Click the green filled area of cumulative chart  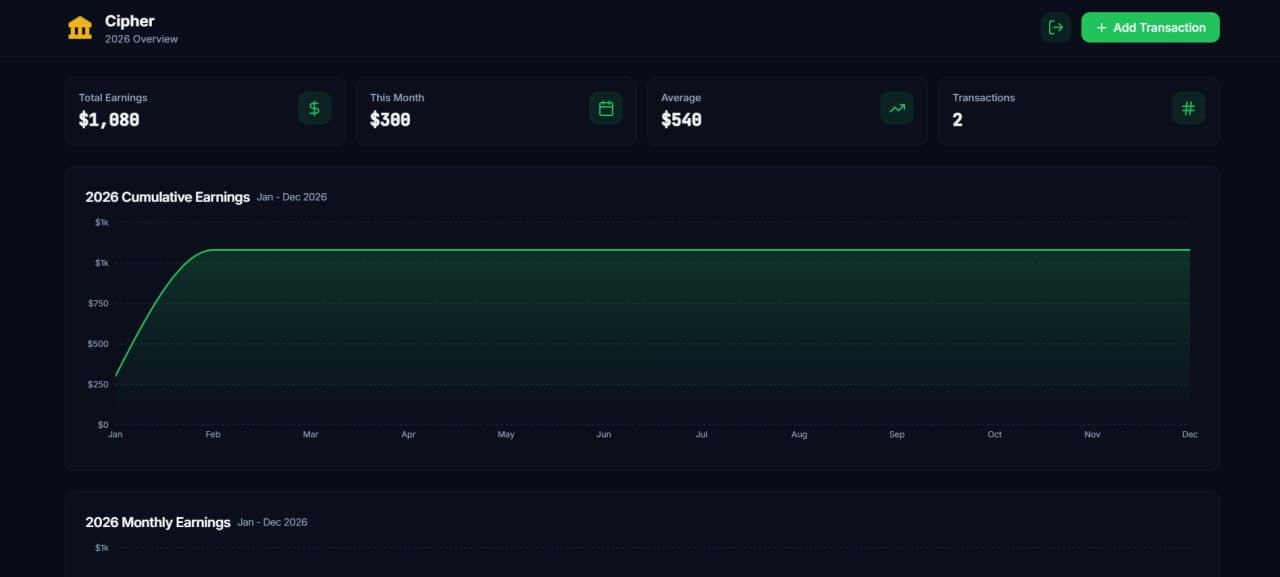coord(650,330)
